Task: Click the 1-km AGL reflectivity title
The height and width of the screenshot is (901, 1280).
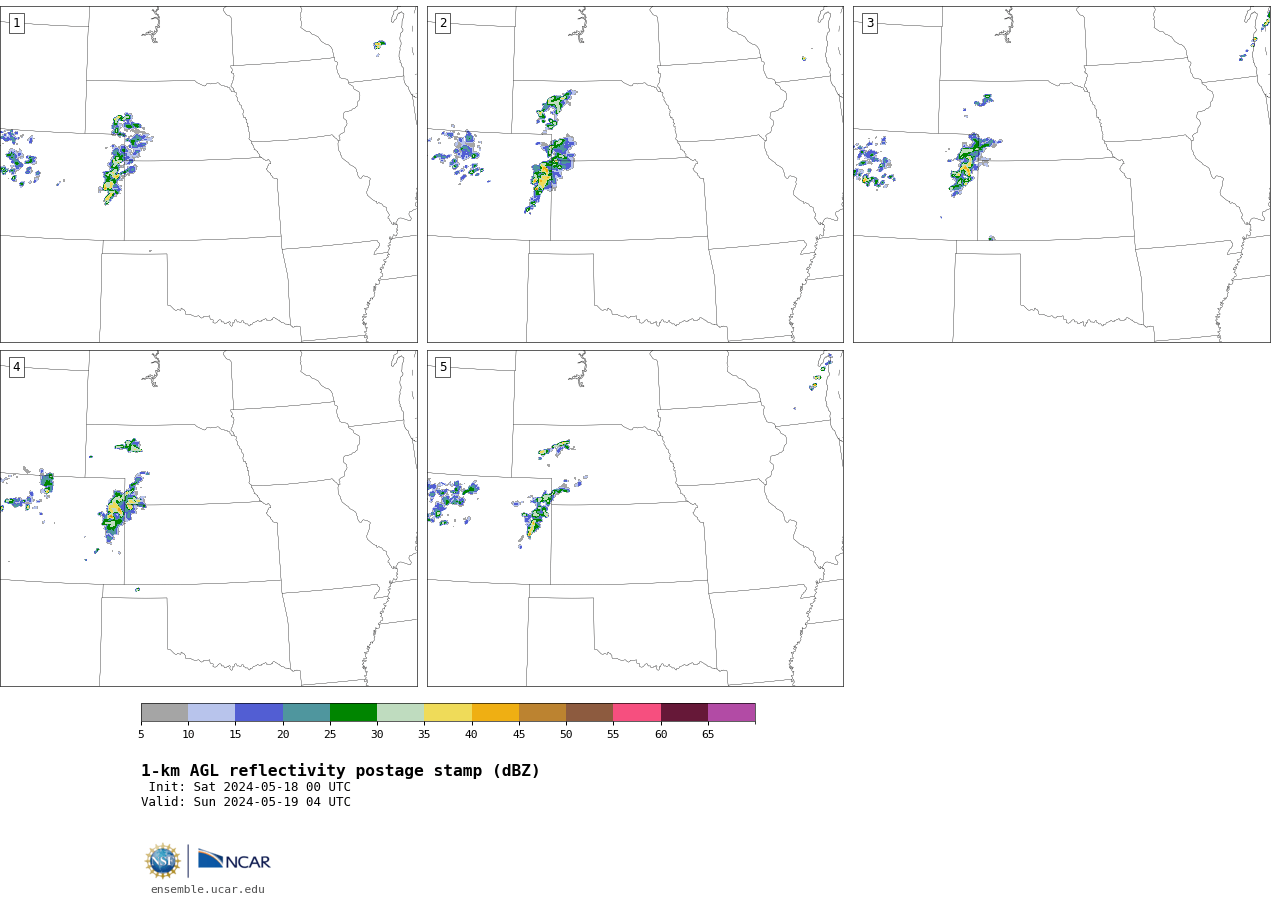Action: (x=340, y=771)
